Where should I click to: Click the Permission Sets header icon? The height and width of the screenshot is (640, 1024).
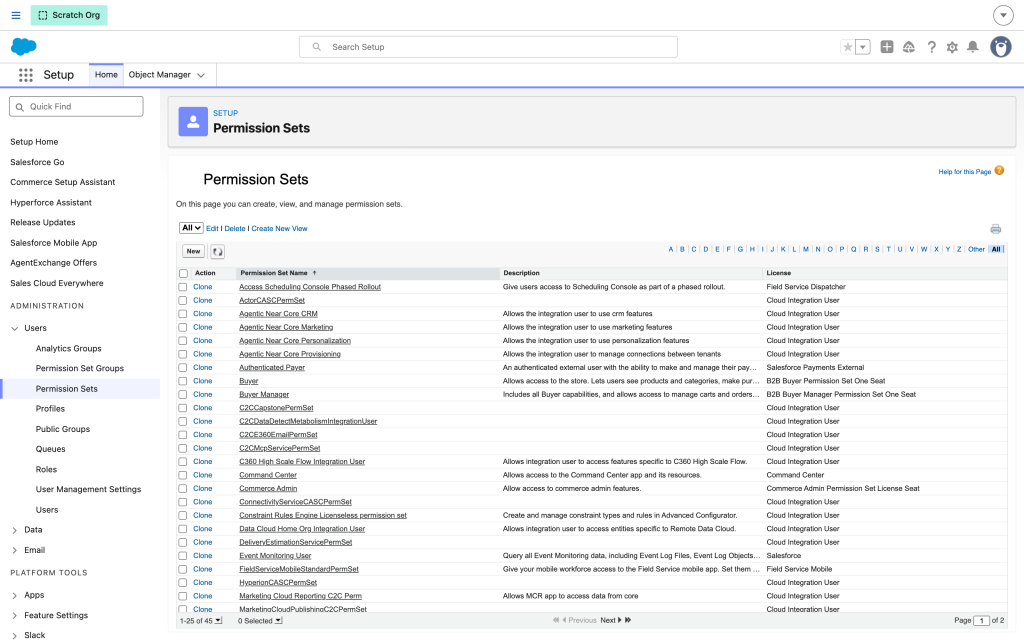[x=193, y=121]
